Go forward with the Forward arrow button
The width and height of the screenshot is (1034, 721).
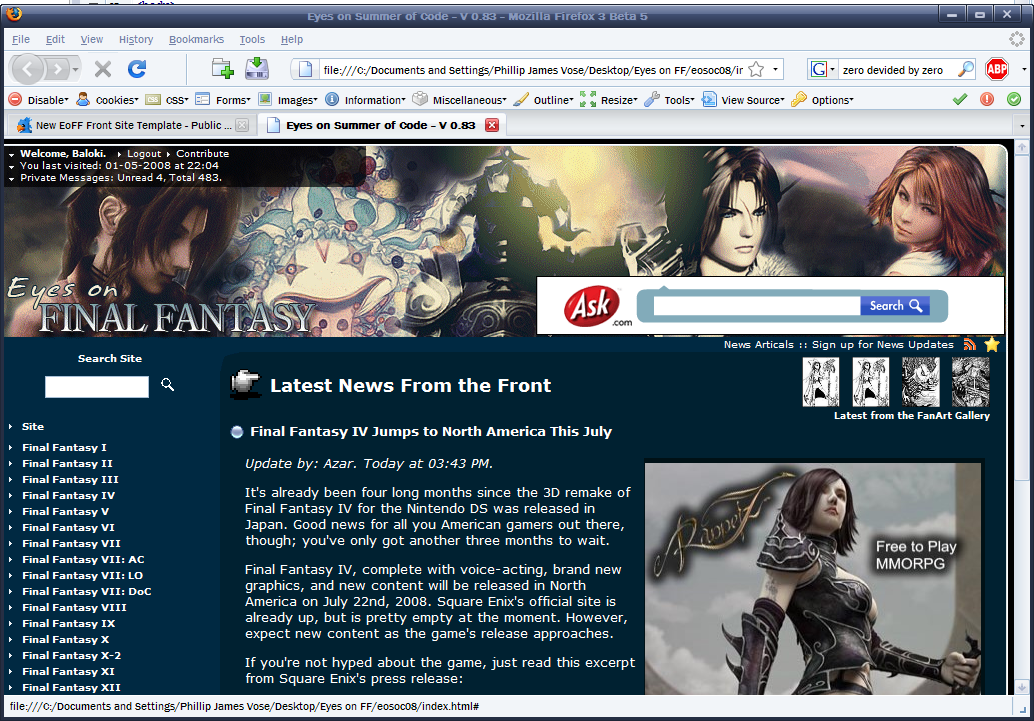58,69
